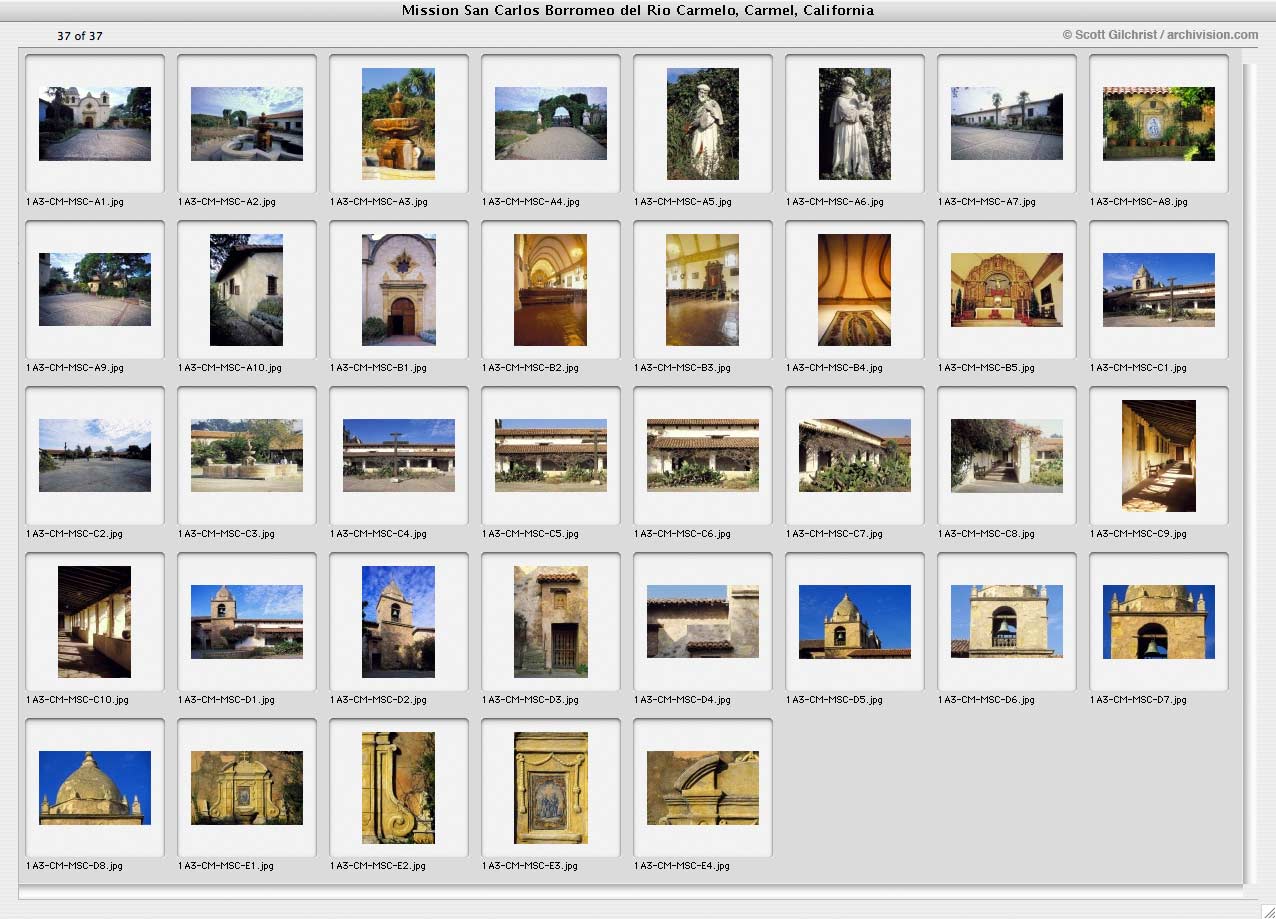Viewport: 1276px width, 919px height.
Task: Select the vaulted ceiling thumbnail 1A3-CM-MSC-B4
Action: coord(855,290)
